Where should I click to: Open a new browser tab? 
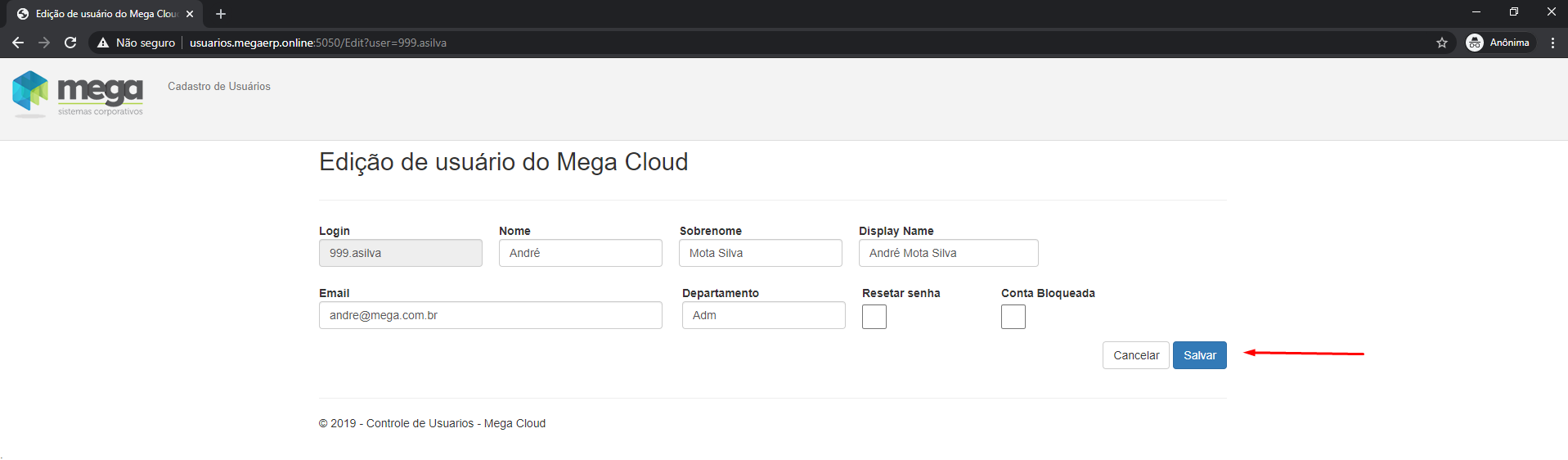click(x=221, y=14)
